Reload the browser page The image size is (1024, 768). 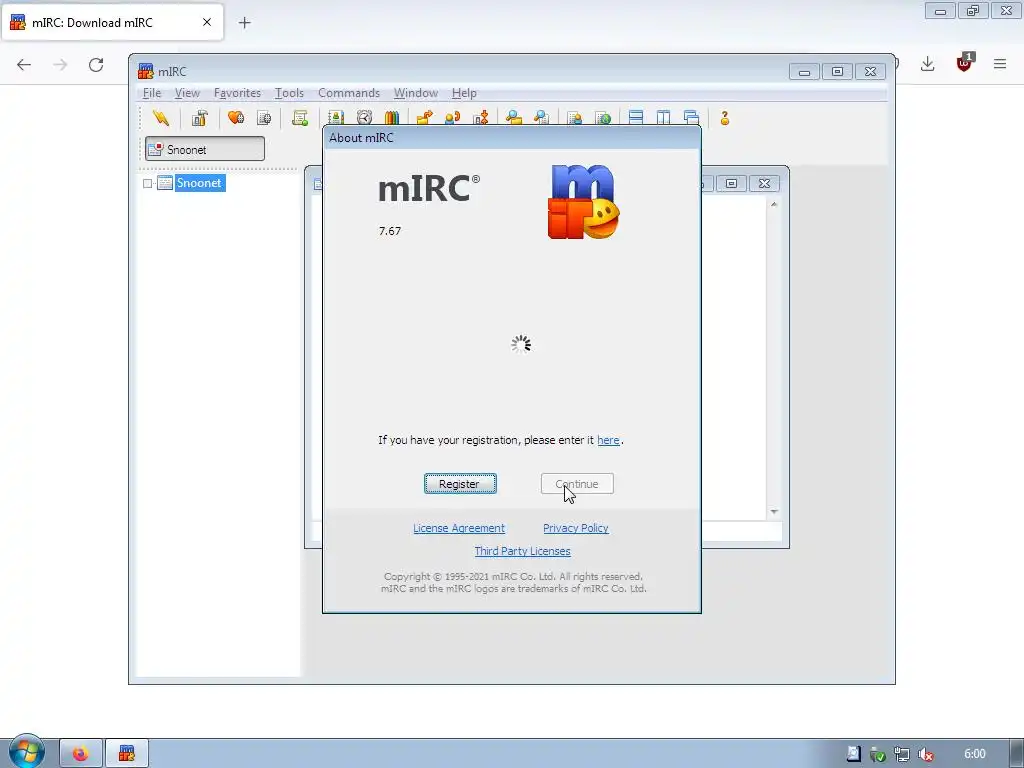pyautogui.click(x=96, y=64)
